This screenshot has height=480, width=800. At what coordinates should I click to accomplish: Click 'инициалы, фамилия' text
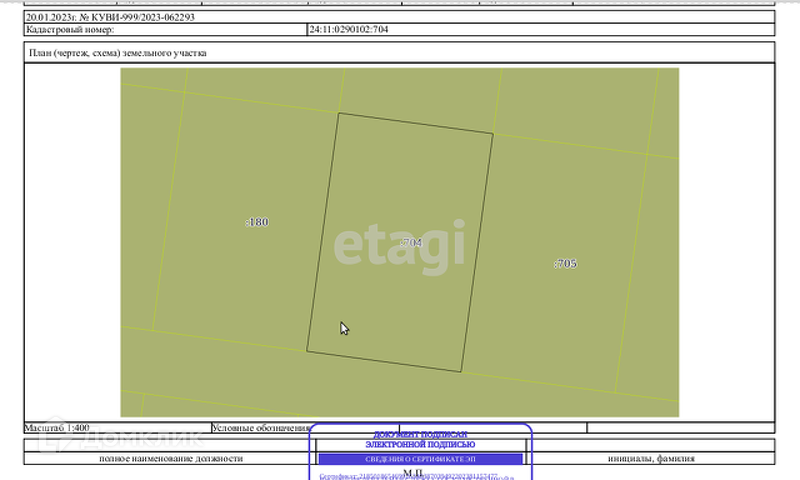coord(651,458)
